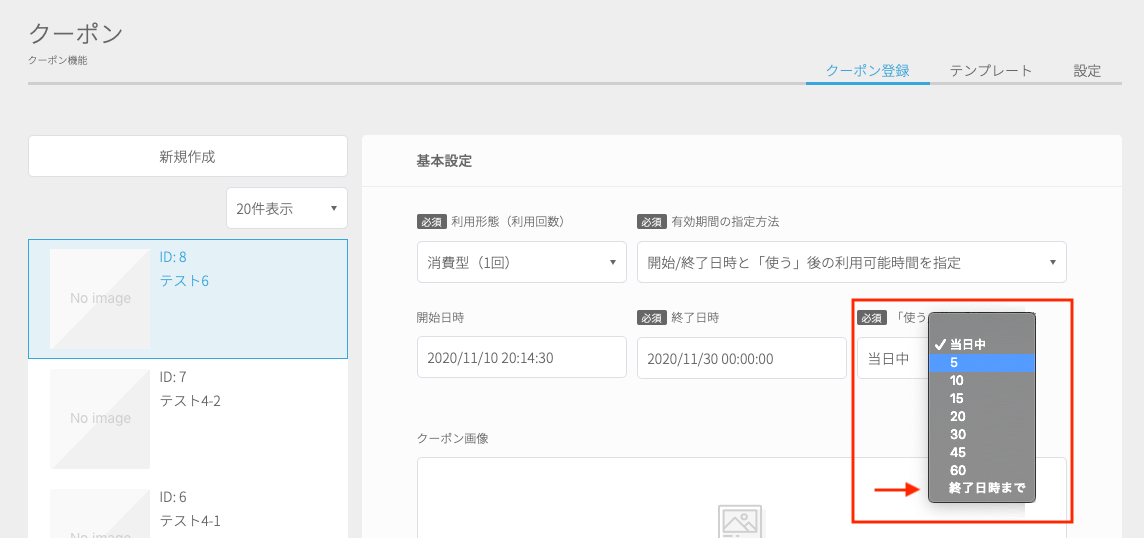
Task: Select the No image thumbnail for ID: 8
Action: tap(100, 299)
